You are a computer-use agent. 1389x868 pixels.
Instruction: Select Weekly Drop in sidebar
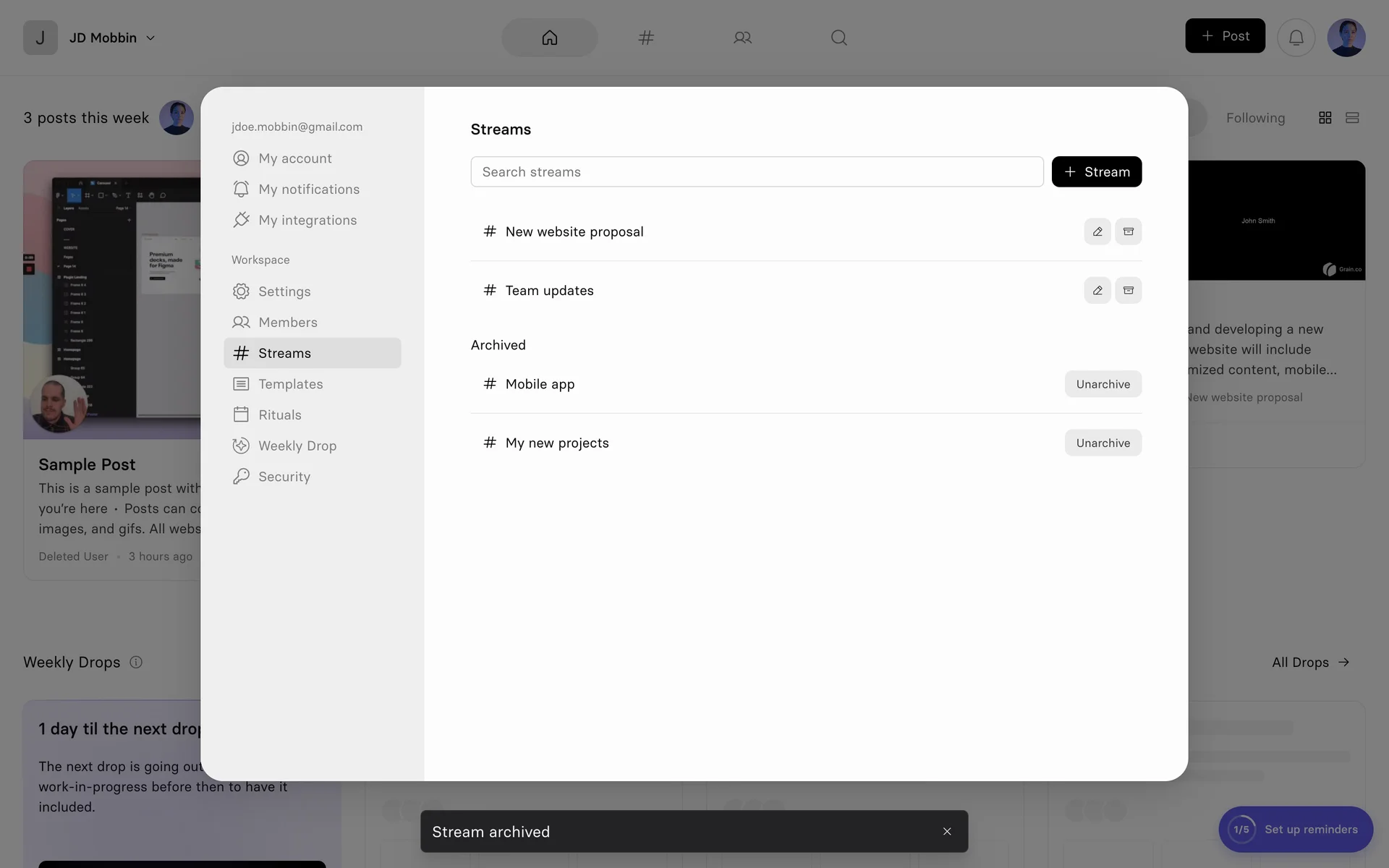point(297,446)
